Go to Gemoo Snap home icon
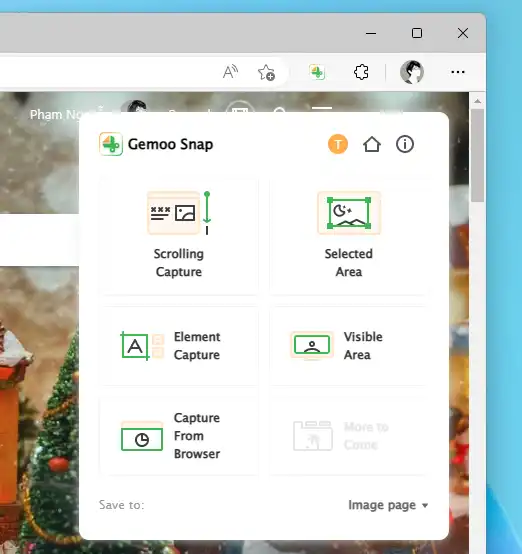 (x=372, y=144)
